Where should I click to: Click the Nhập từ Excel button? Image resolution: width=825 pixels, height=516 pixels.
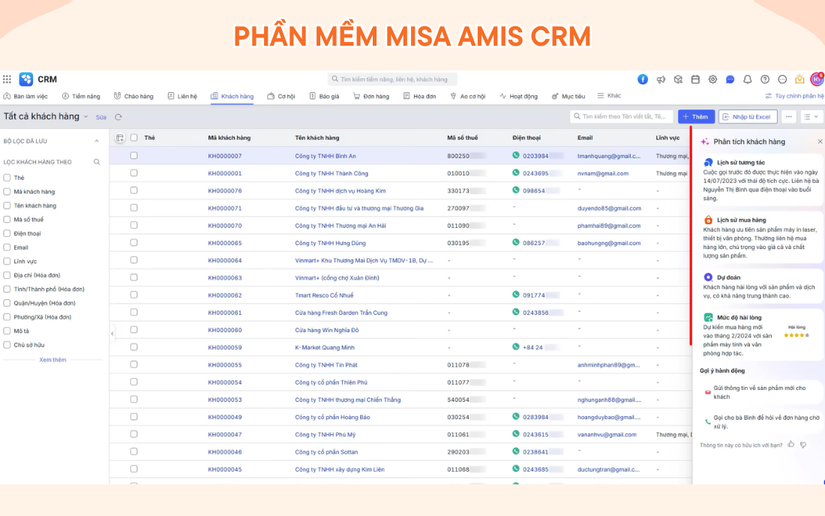[x=748, y=117]
